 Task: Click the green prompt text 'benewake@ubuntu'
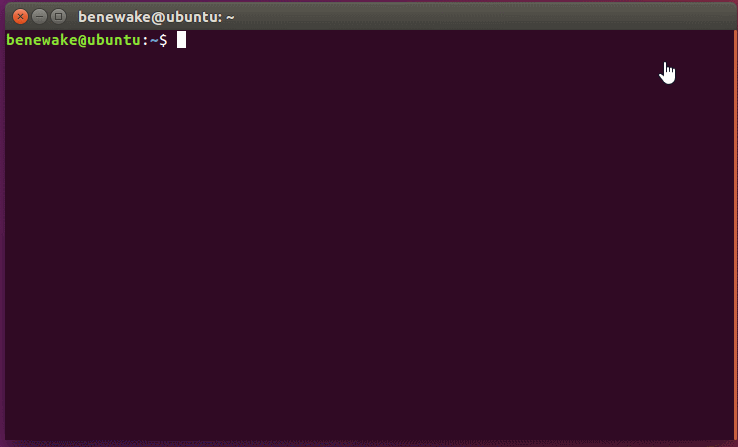[73, 40]
